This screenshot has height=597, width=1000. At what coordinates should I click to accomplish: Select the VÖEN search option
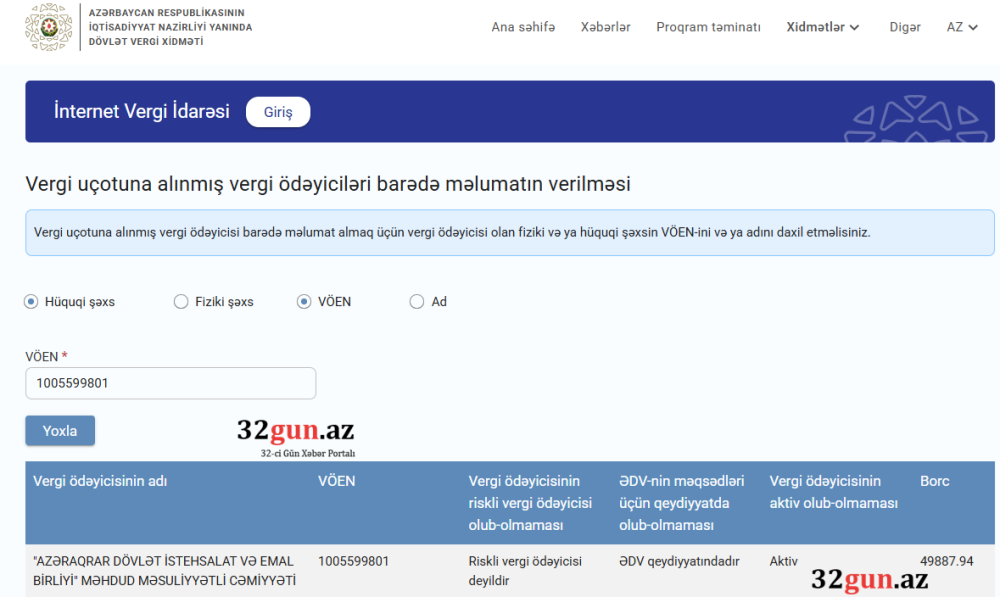[303, 301]
